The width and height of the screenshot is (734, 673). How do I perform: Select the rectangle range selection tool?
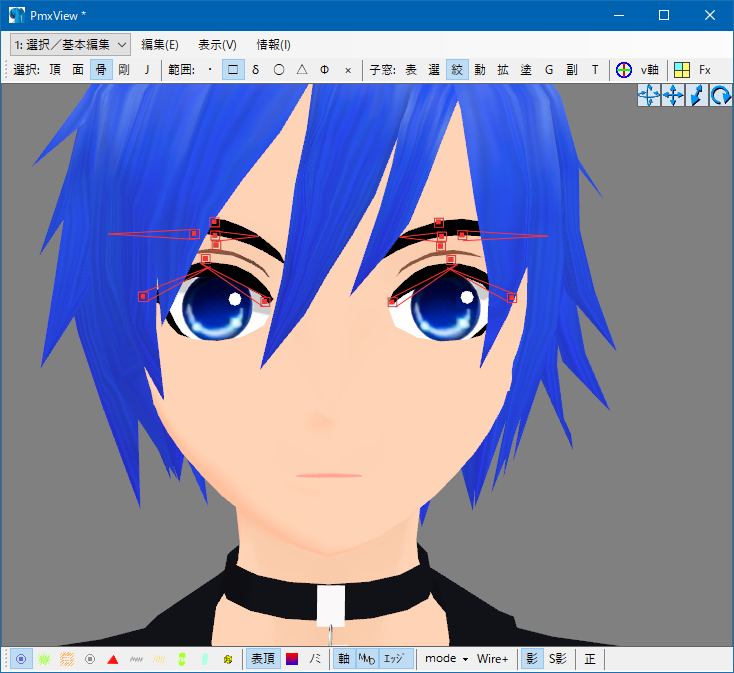tap(233, 70)
